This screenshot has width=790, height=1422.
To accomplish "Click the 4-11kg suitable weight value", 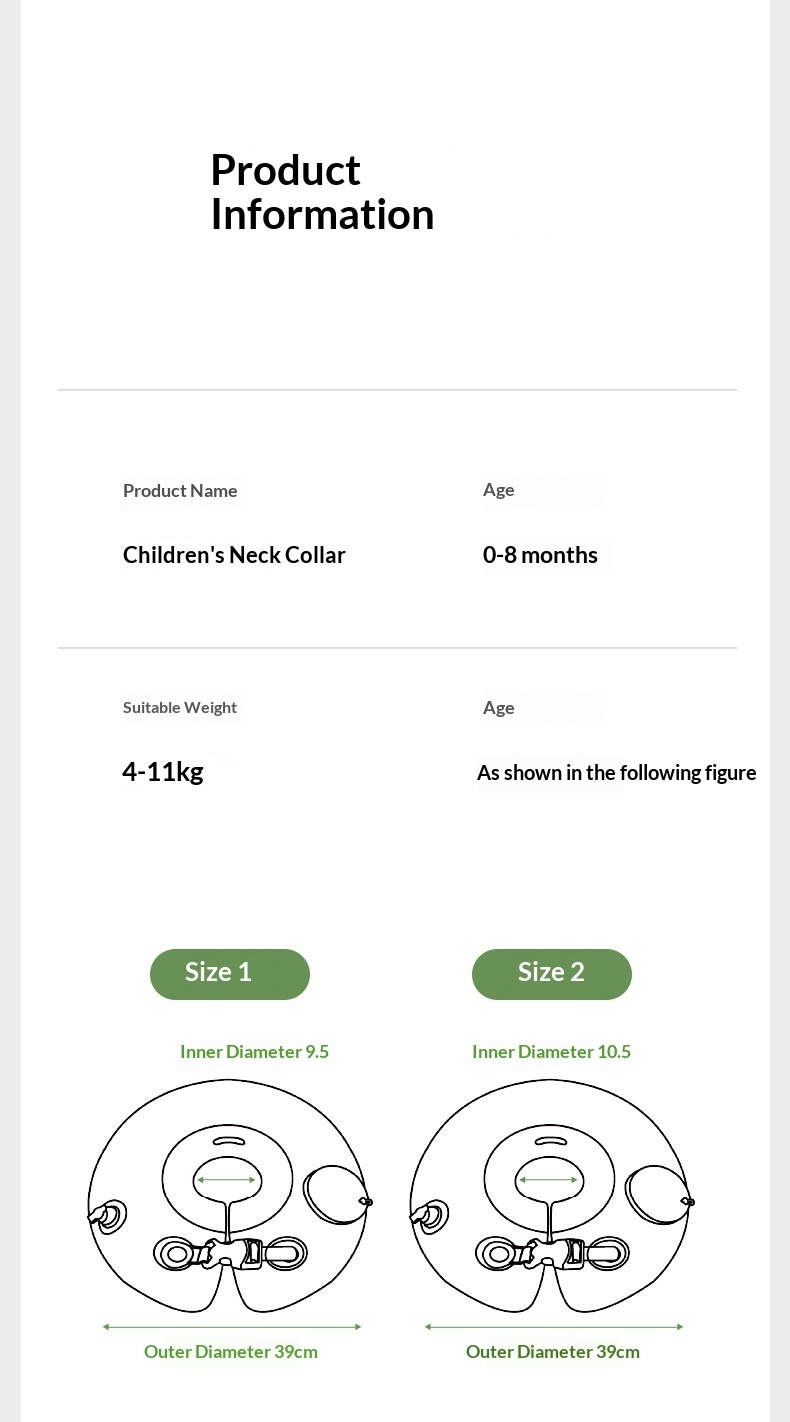I will point(163,772).
